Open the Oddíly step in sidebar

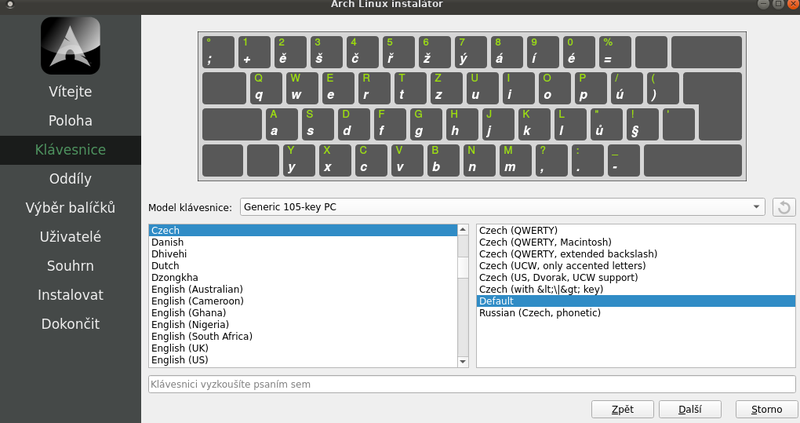[70, 179]
